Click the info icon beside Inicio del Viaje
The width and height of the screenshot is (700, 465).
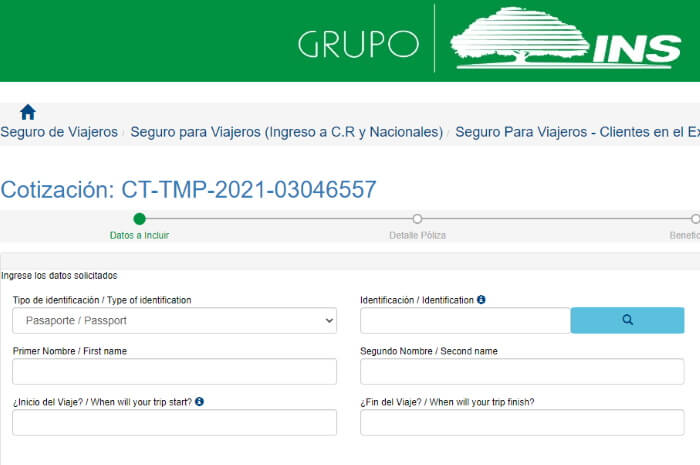point(199,402)
